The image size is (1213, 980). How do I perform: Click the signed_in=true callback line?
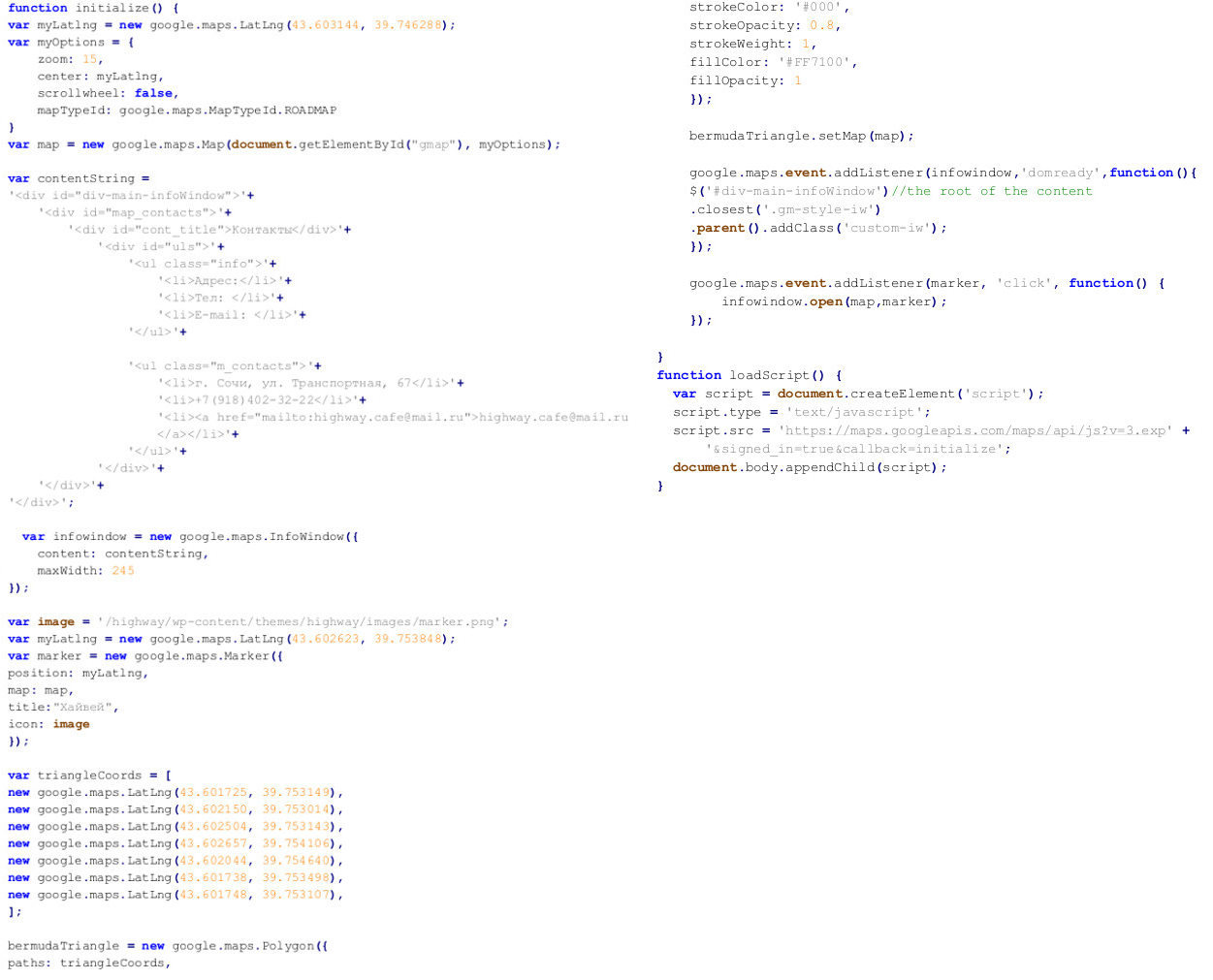pos(858,450)
